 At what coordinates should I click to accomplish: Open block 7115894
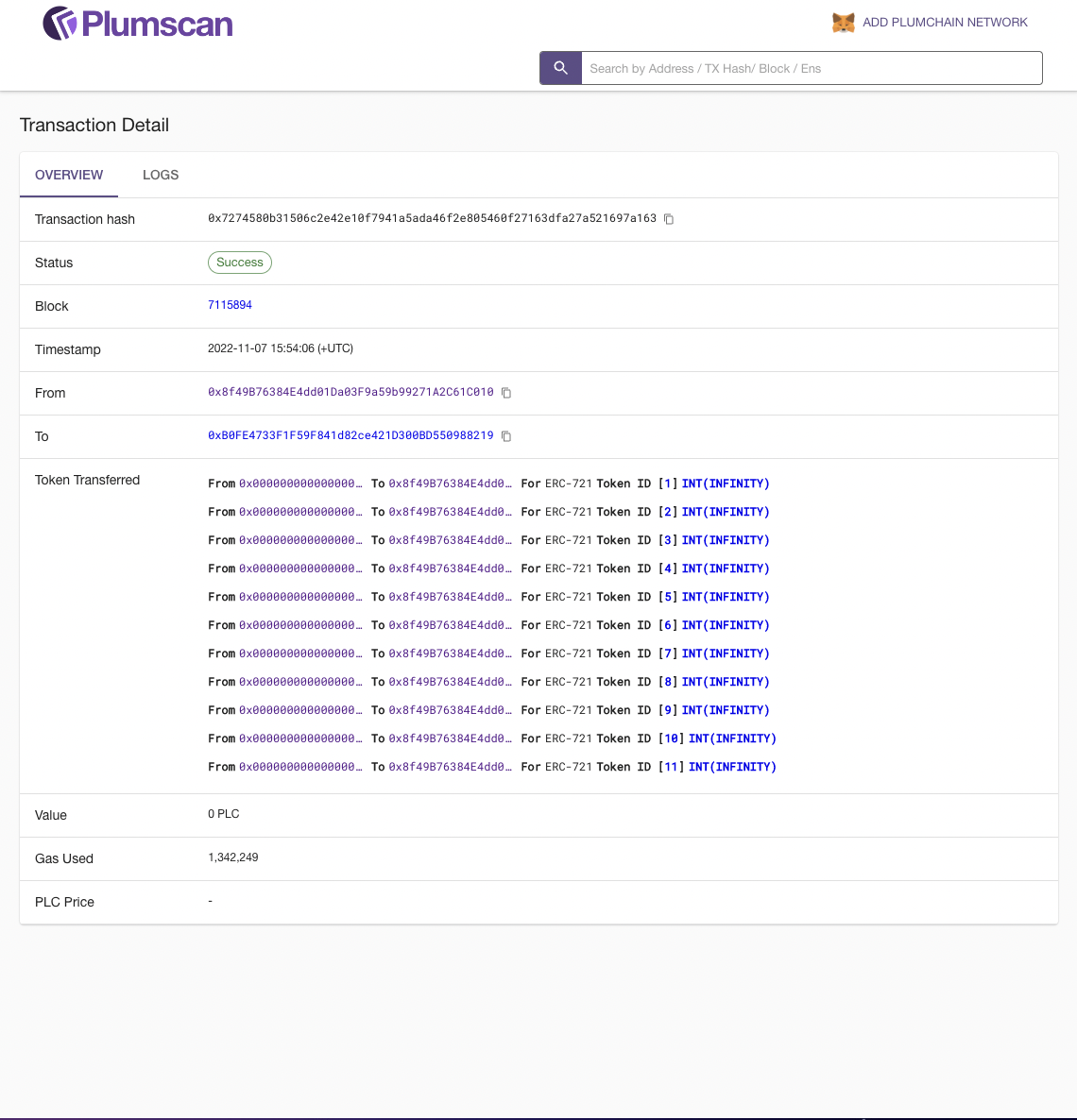(230, 305)
